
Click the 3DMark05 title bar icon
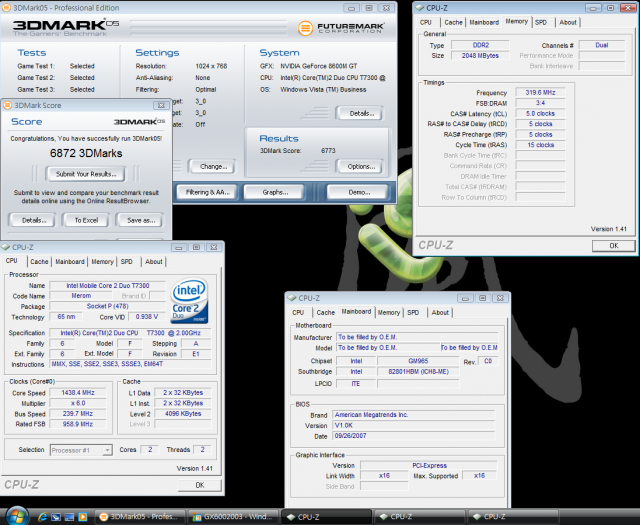(x=7, y=8)
